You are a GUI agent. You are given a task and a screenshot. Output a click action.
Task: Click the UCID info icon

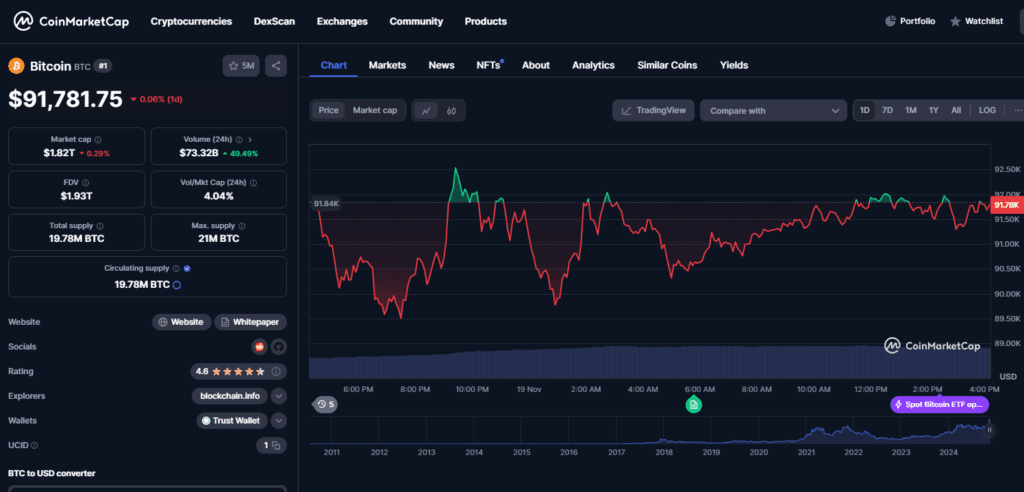[34, 446]
